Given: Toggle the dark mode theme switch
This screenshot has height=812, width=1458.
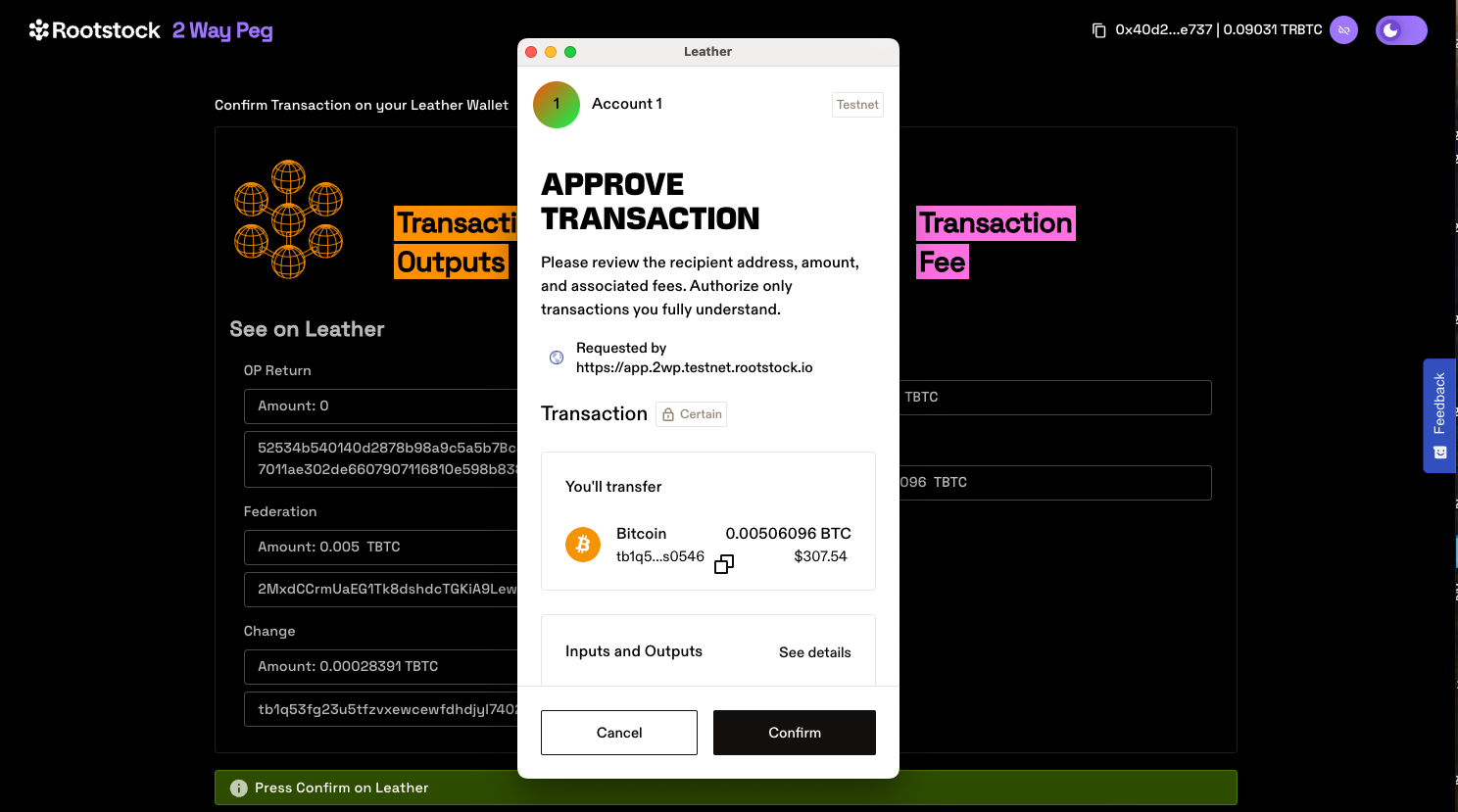Looking at the screenshot, I should [1400, 30].
